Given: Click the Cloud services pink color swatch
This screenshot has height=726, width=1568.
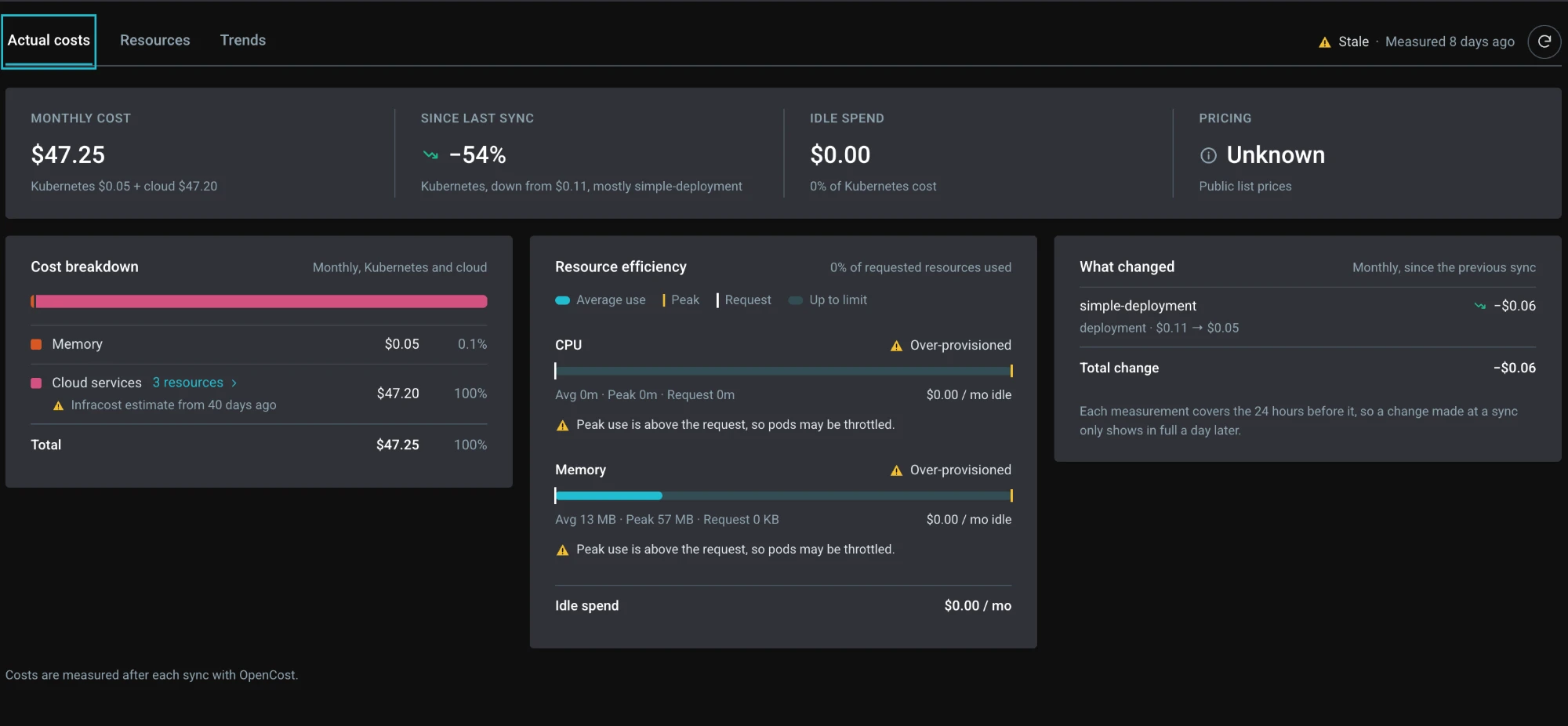Looking at the screenshot, I should [x=36, y=383].
